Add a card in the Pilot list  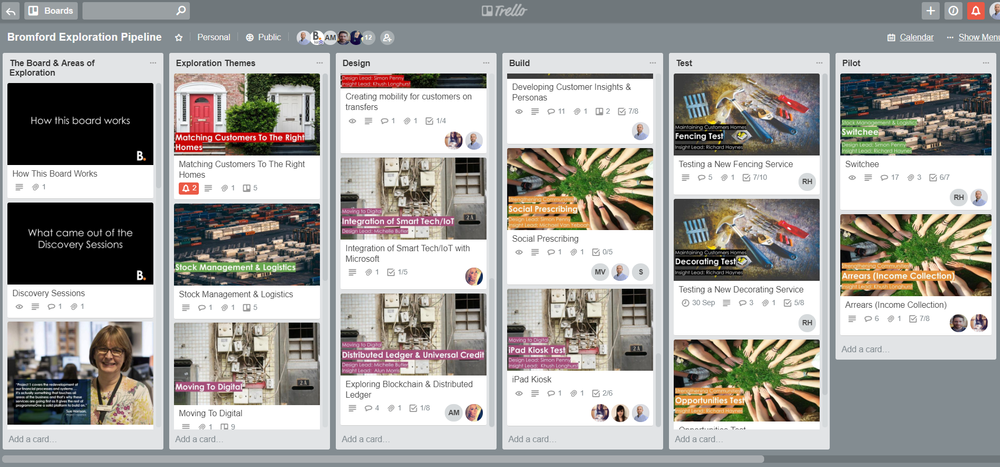865,349
